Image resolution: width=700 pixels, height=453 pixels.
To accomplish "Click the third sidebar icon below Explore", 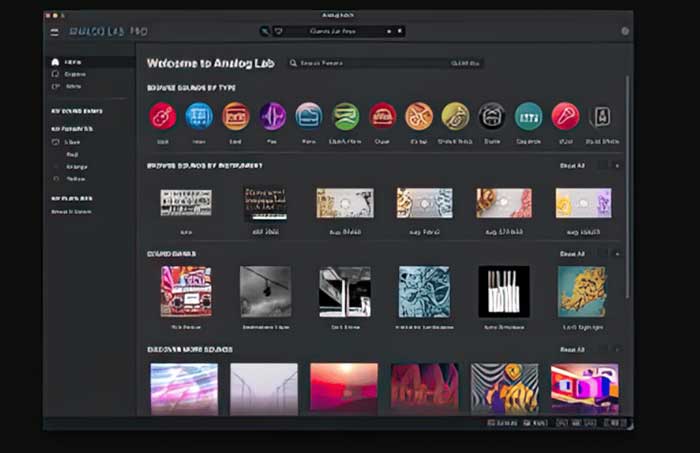I will [x=55, y=87].
